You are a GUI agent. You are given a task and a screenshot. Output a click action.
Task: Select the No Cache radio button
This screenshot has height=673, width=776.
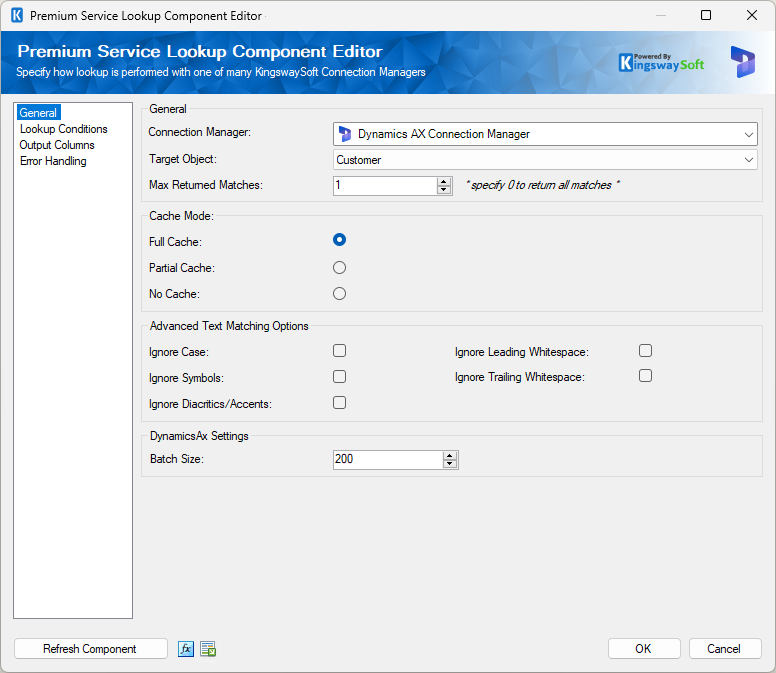tap(340, 293)
